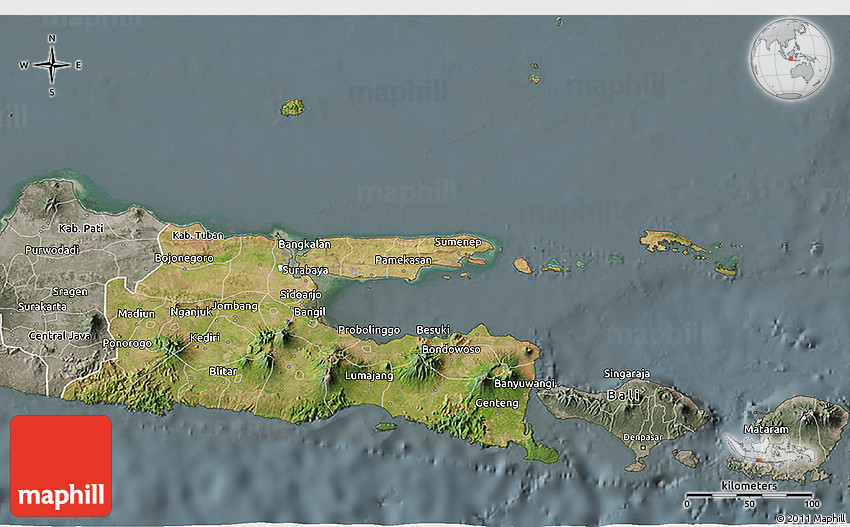This screenshot has width=850, height=527.
Task: Select the Banyuwangi label on the map
Action: tap(524, 383)
